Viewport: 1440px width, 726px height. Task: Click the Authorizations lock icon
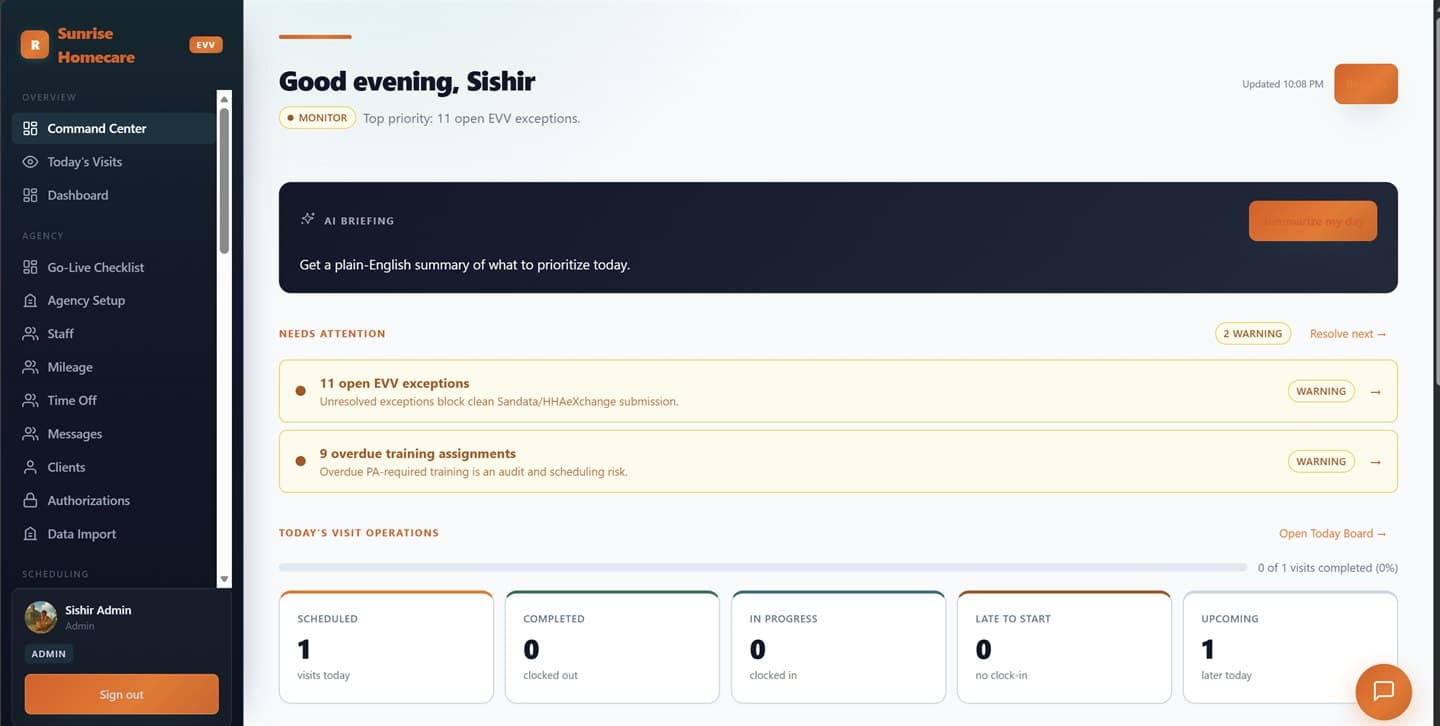pyautogui.click(x=30, y=500)
